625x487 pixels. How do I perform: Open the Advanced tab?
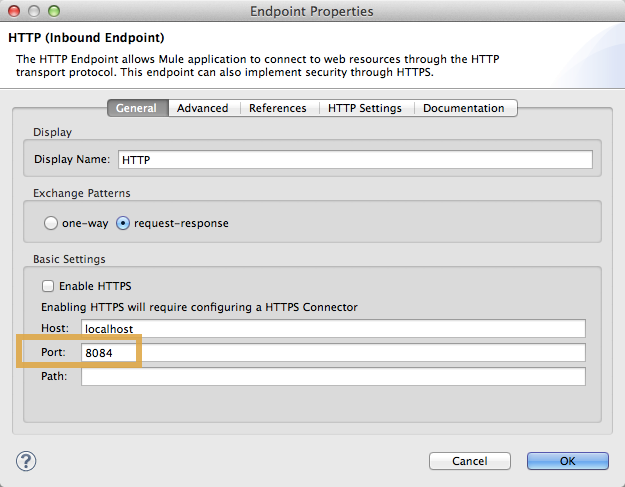click(x=203, y=108)
